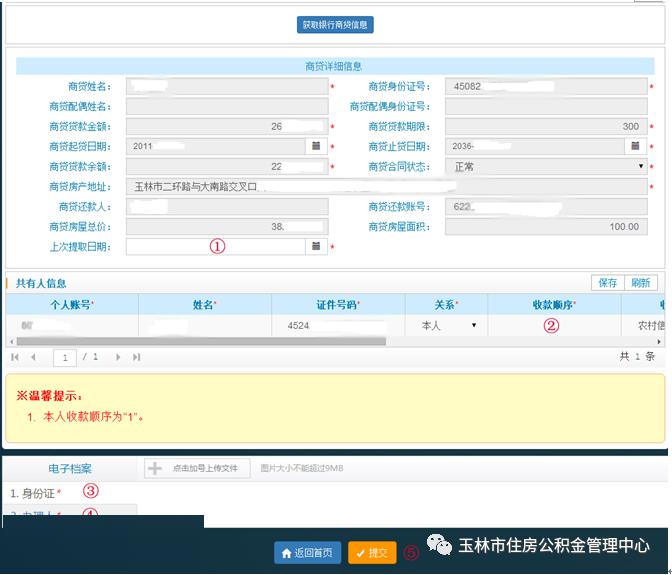Click the 收款顺序 column header
The height and width of the screenshot is (575, 672).
click(554, 305)
